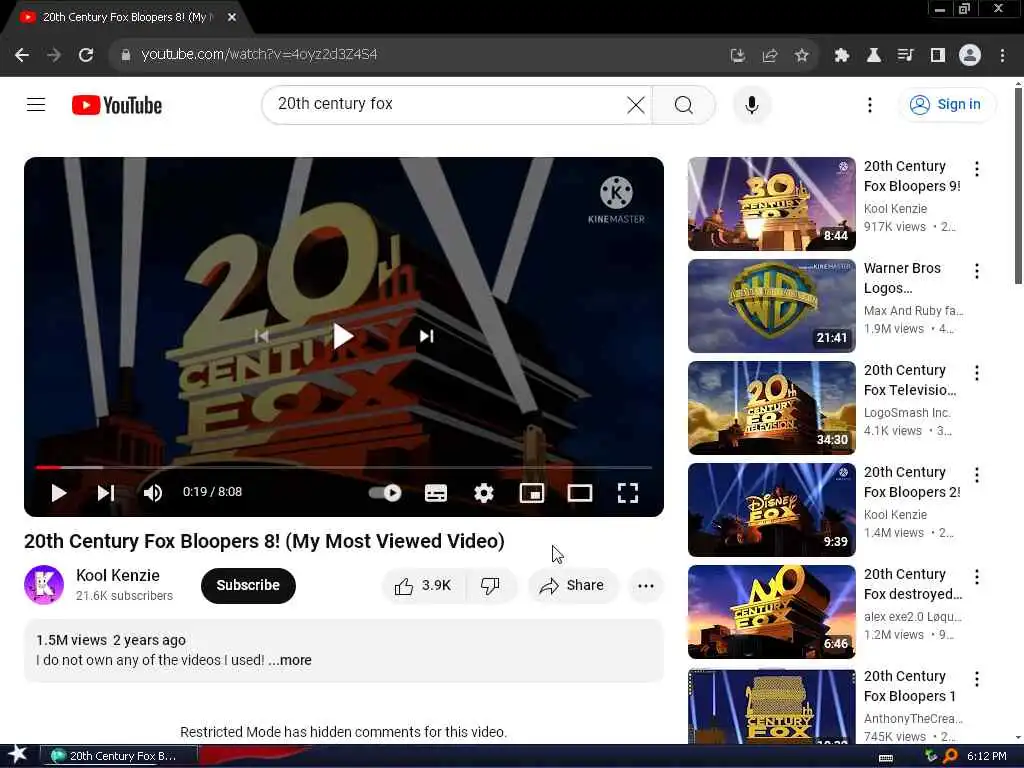Mute the video volume speaker
The height and width of the screenshot is (768, 1024).
click(153, 493)
